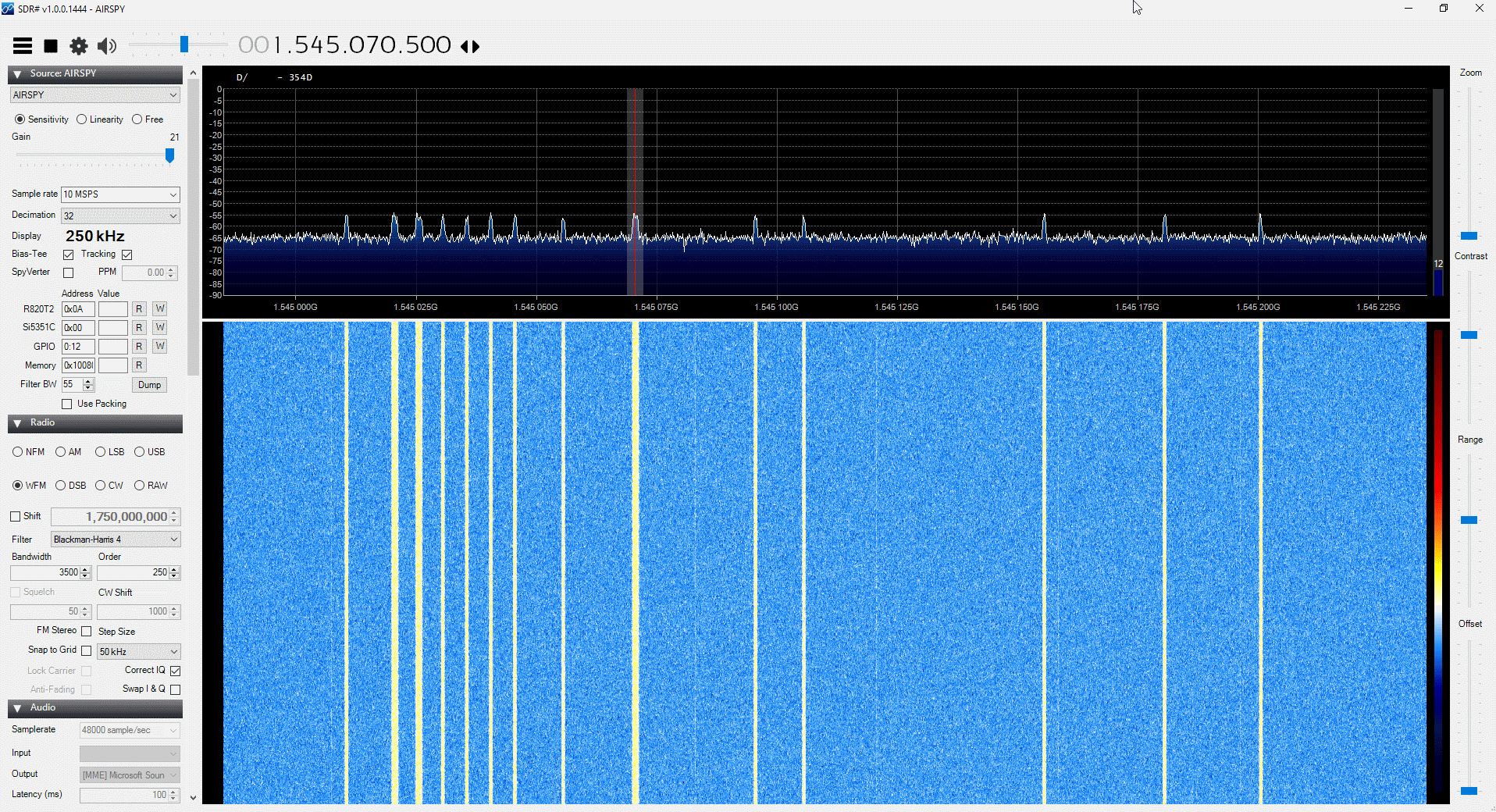
Task: Enable FM Stereo
Action: point(86,631)
